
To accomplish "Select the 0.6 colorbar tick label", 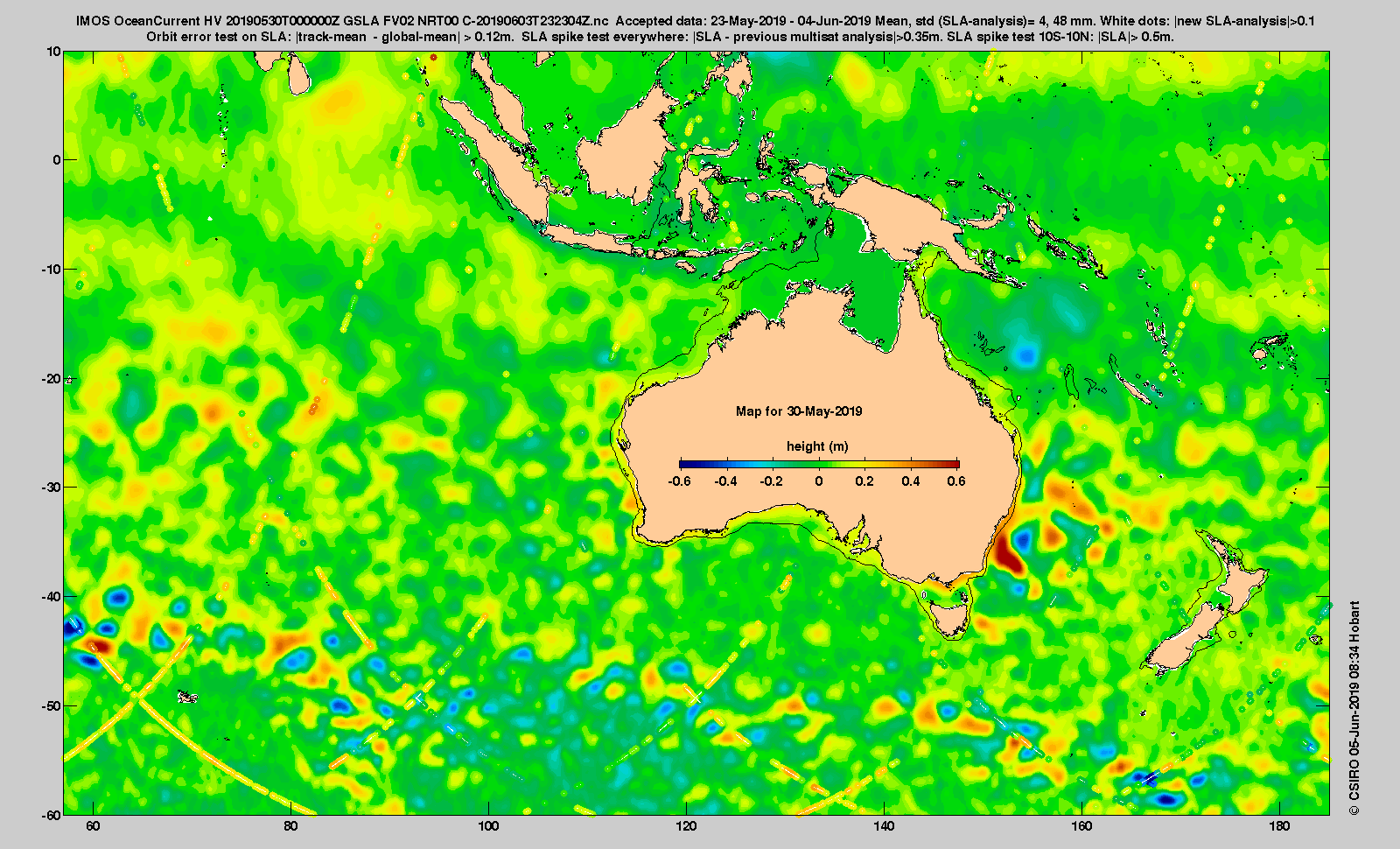I will tap(956, 481).
